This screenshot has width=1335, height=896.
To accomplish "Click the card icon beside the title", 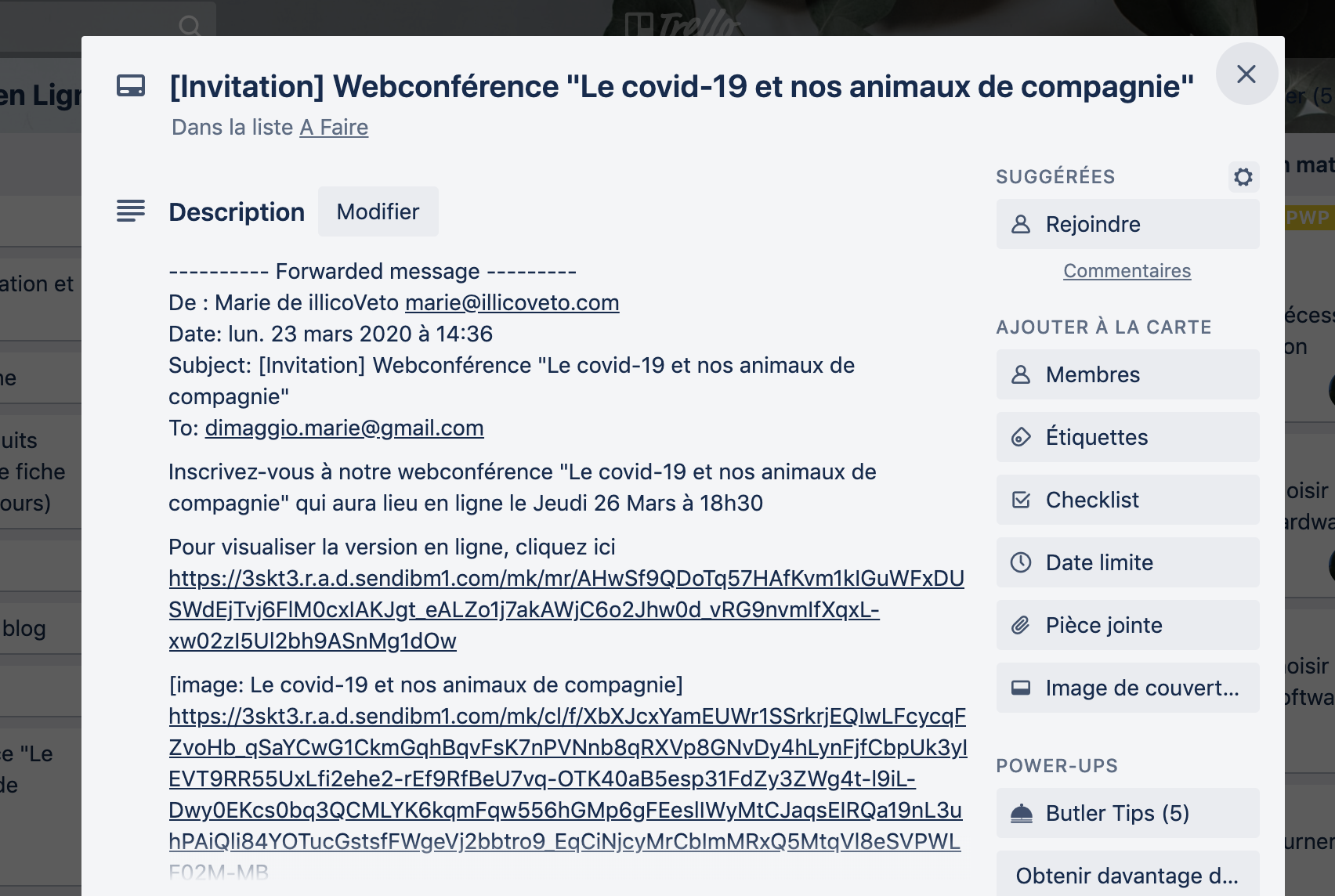I will 131,86.
